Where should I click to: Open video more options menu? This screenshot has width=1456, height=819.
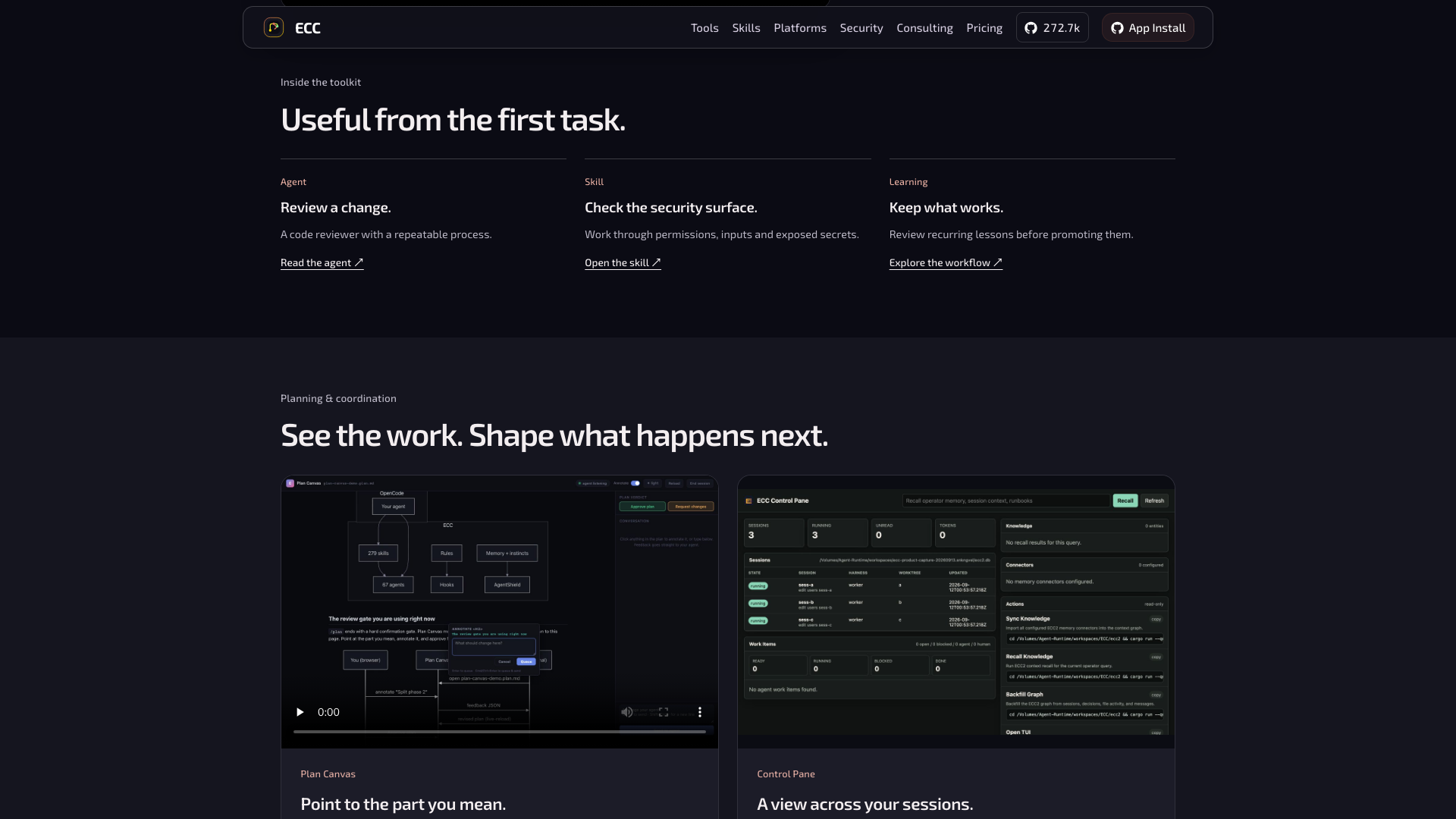coord(699,712)
